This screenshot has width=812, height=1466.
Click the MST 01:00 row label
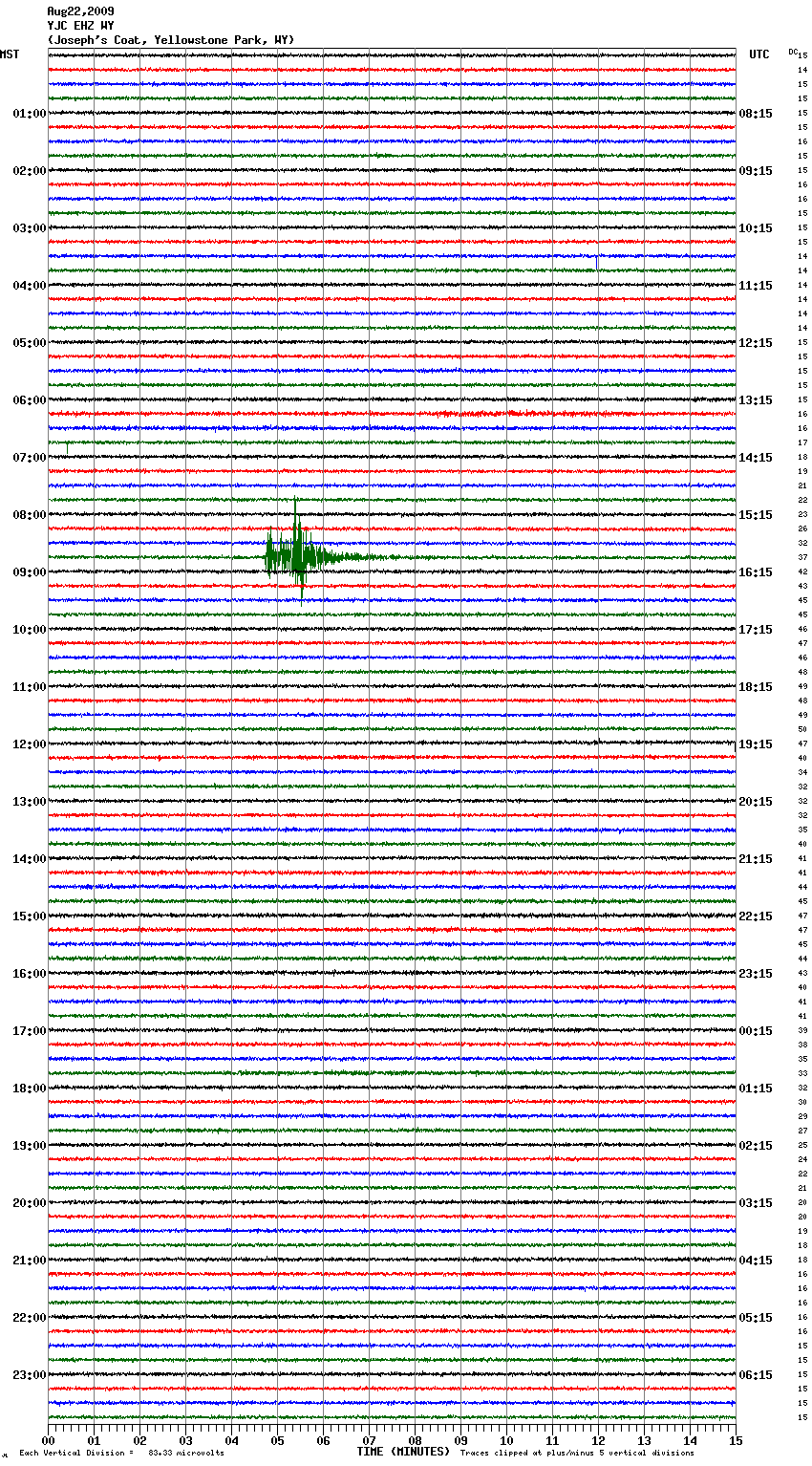pyautogui.click(x=30, y=114)
